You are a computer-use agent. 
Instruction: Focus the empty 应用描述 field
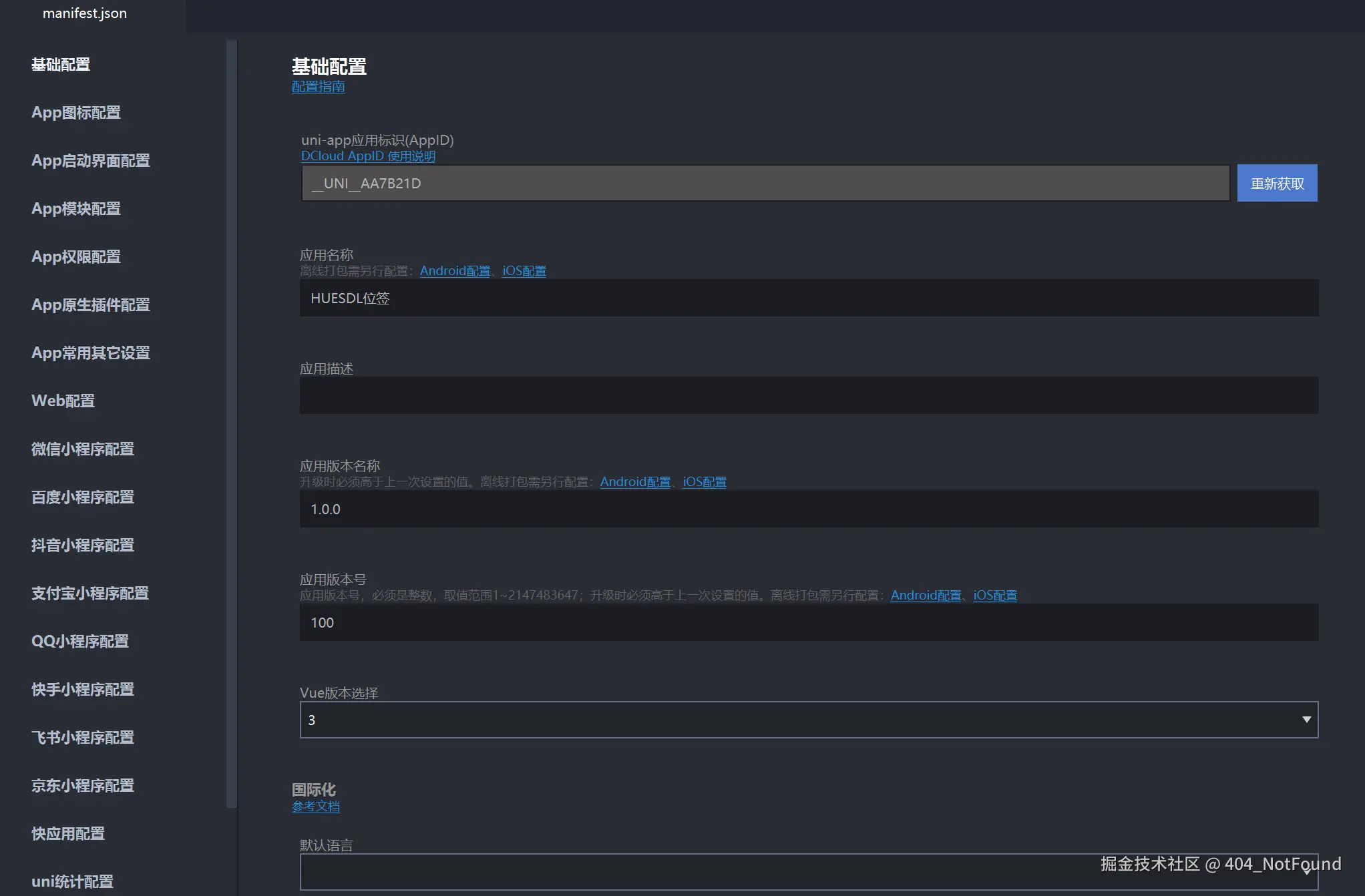tap(808, 395)
